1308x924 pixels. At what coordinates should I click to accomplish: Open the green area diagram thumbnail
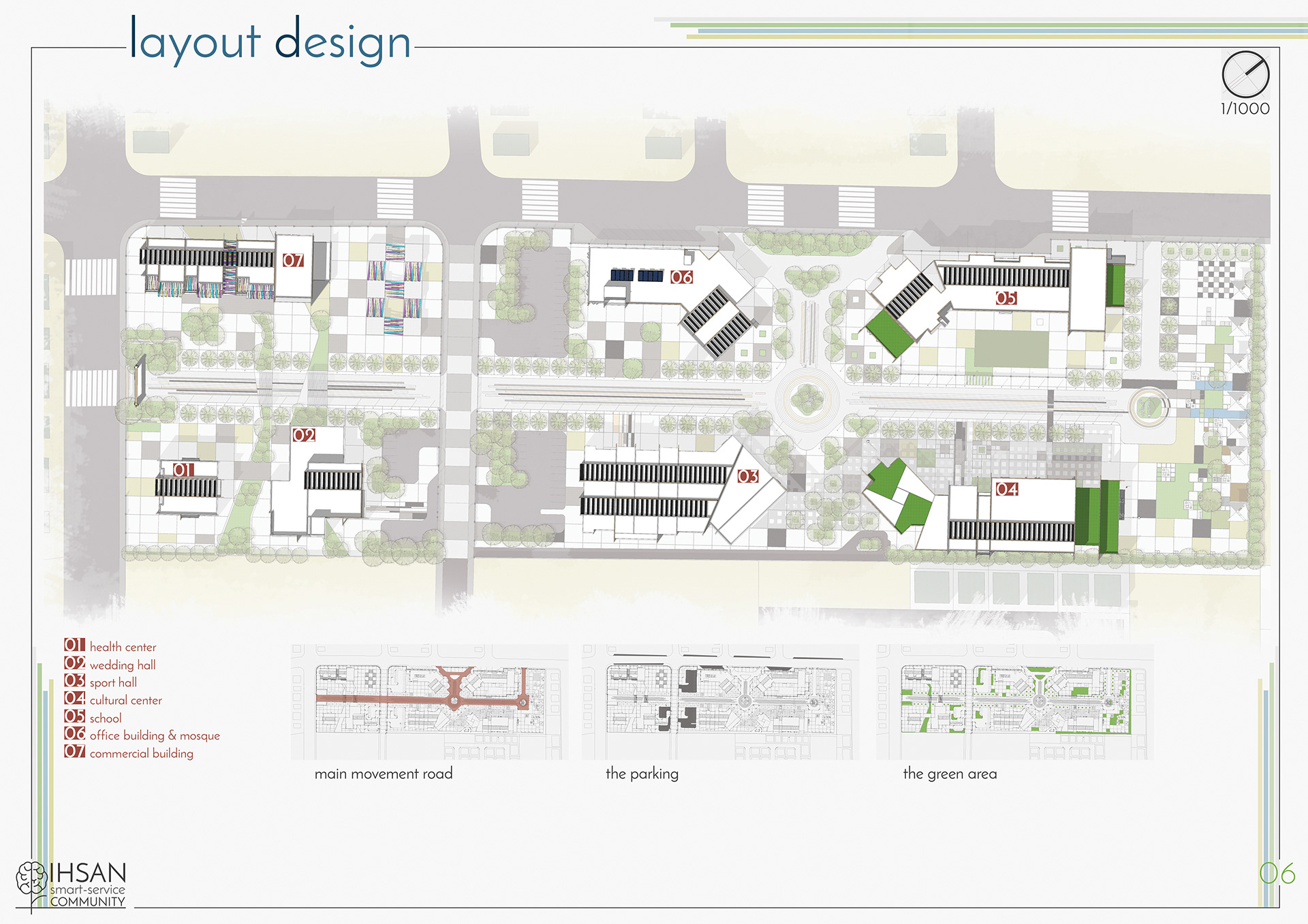click(1014, 701)
